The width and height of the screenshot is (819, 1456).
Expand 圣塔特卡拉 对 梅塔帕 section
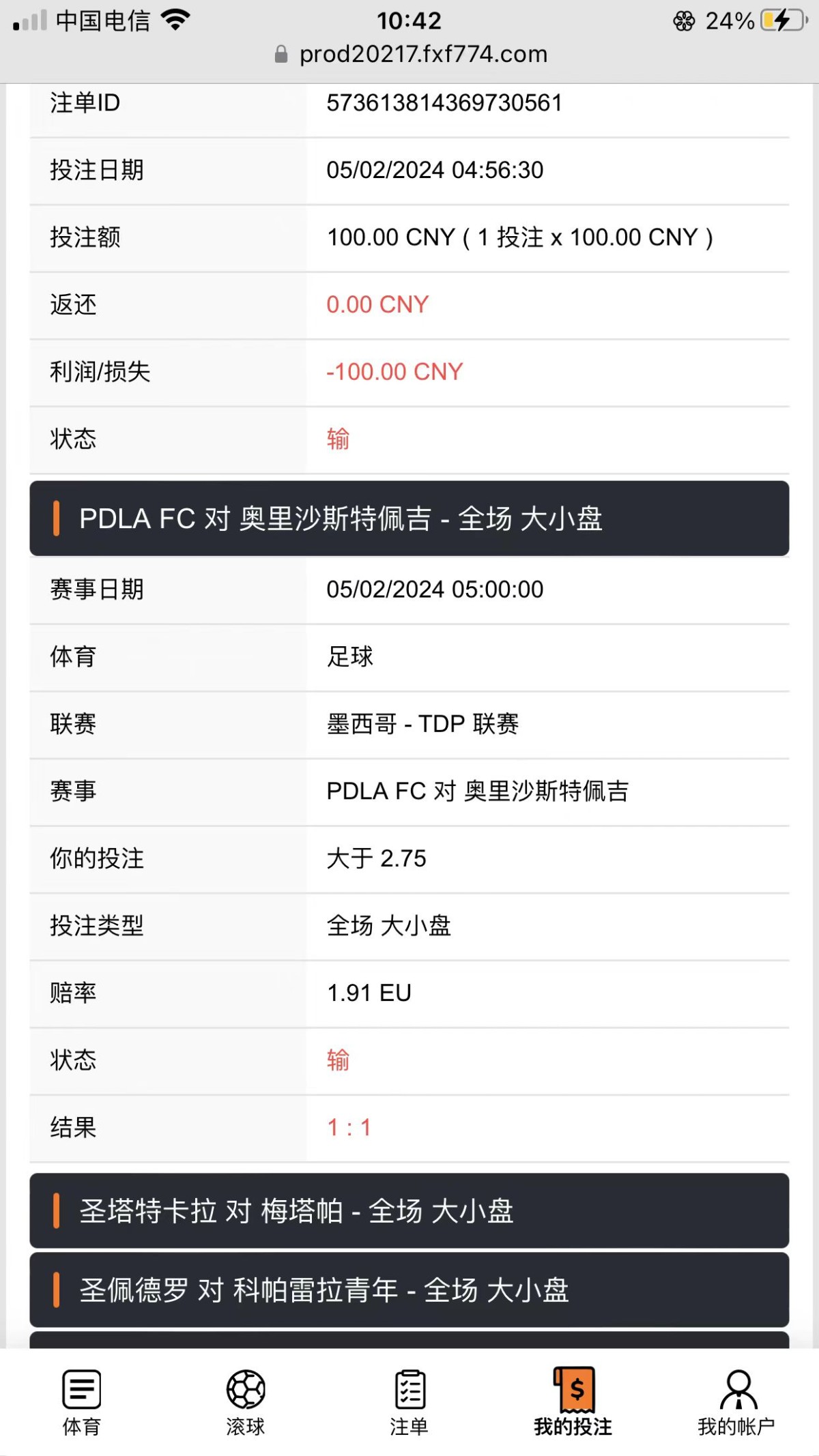[x=409, y=1211]
